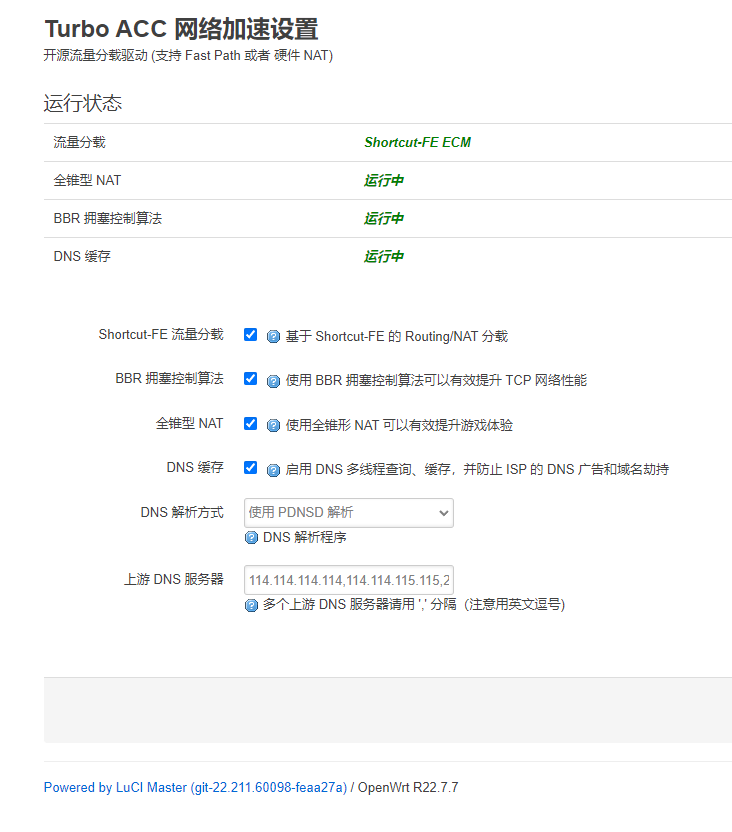Click help icon beside Shortcut-FE Routing/NAT description

tap(273, 336)
